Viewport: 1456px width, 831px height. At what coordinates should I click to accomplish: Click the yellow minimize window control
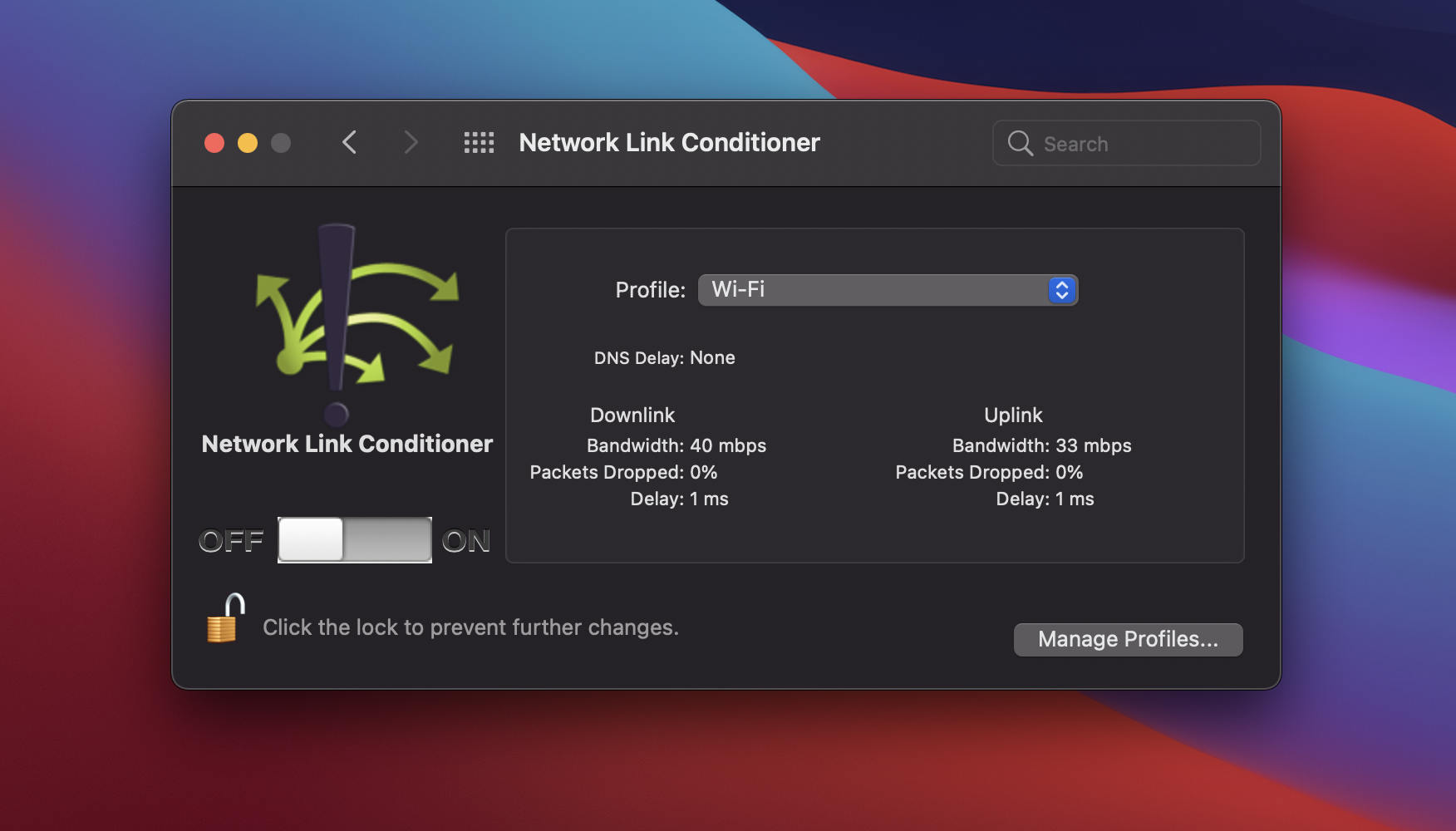(x=247, y=142)
